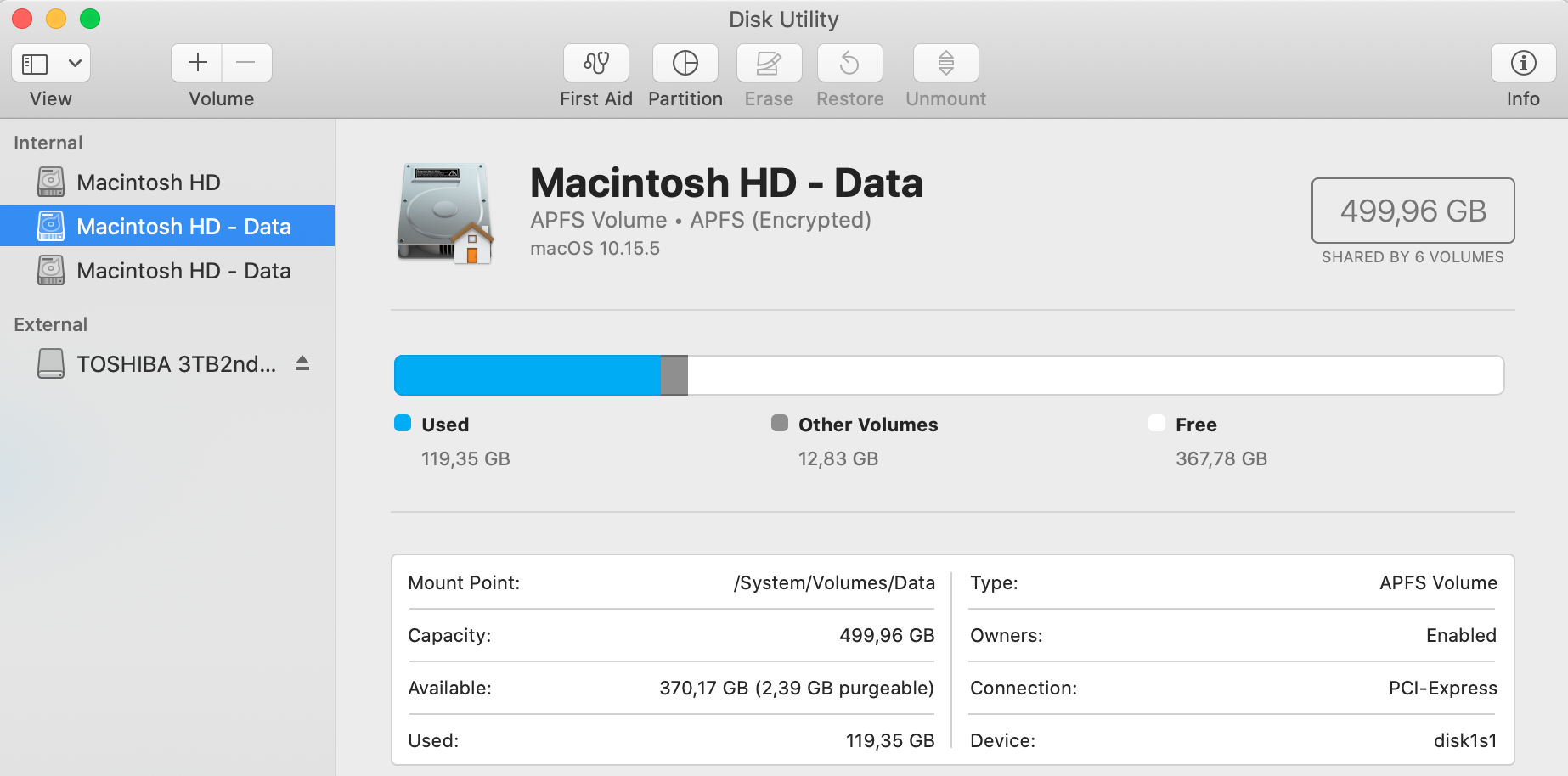
Task: Click the white Free segment of storage bar
Action: pyautogui.click(x=1096, y=375)
